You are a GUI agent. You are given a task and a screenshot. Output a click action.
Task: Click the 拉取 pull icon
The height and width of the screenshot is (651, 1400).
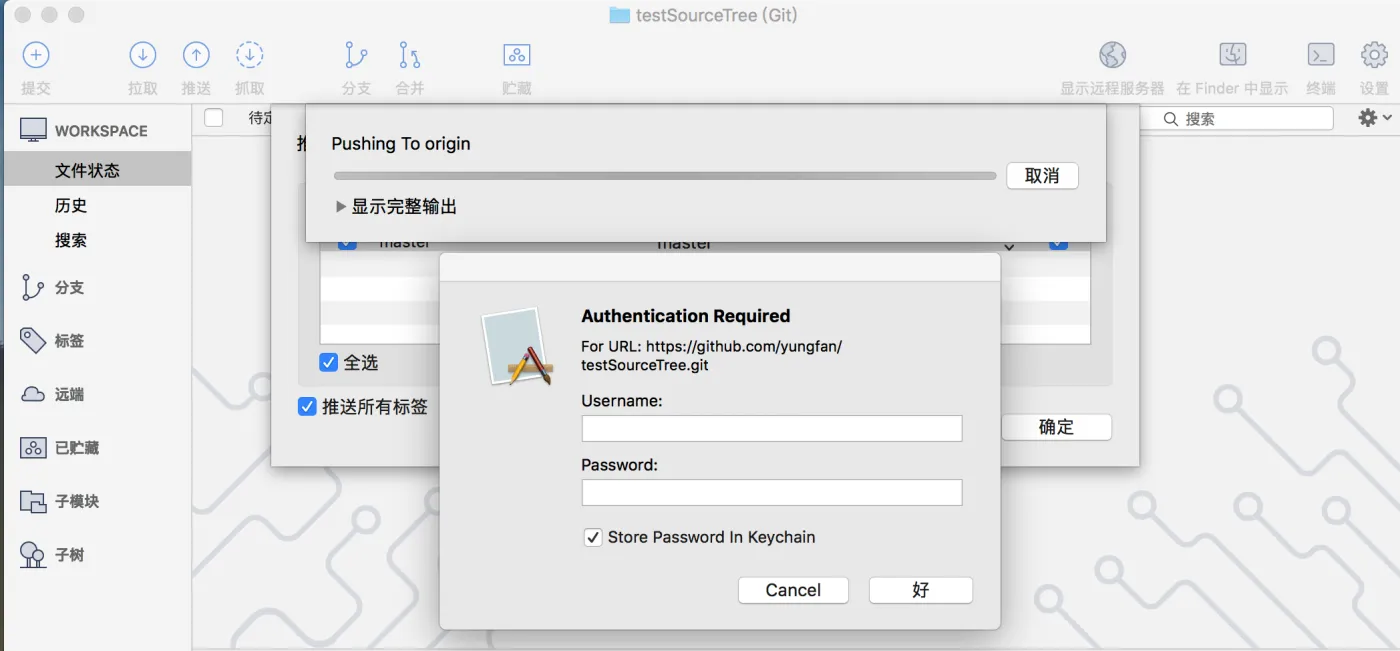pyautogui.click(x=143, y=55)
